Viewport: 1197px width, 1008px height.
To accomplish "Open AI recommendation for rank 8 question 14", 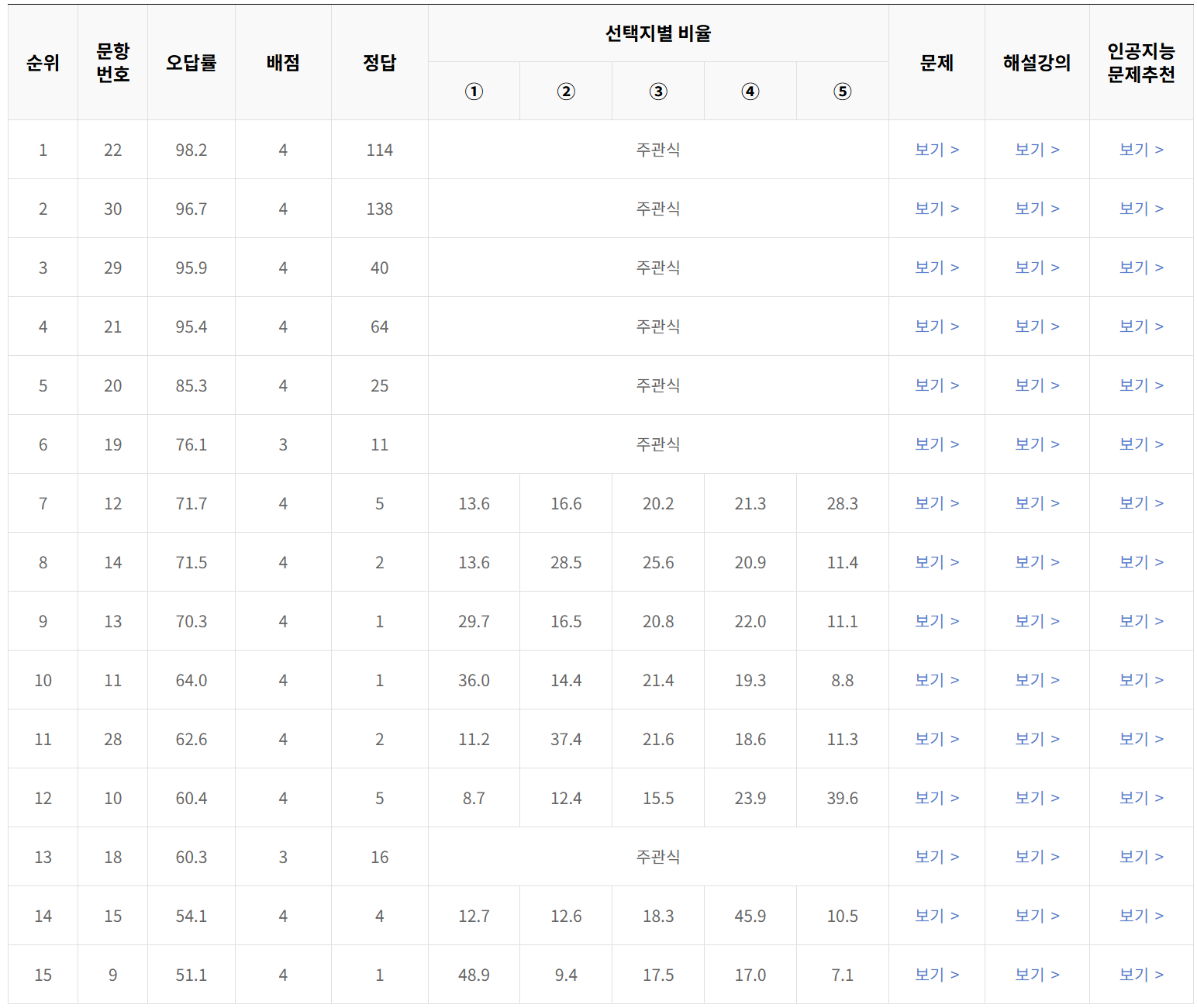I will [x=1140, y=562].
